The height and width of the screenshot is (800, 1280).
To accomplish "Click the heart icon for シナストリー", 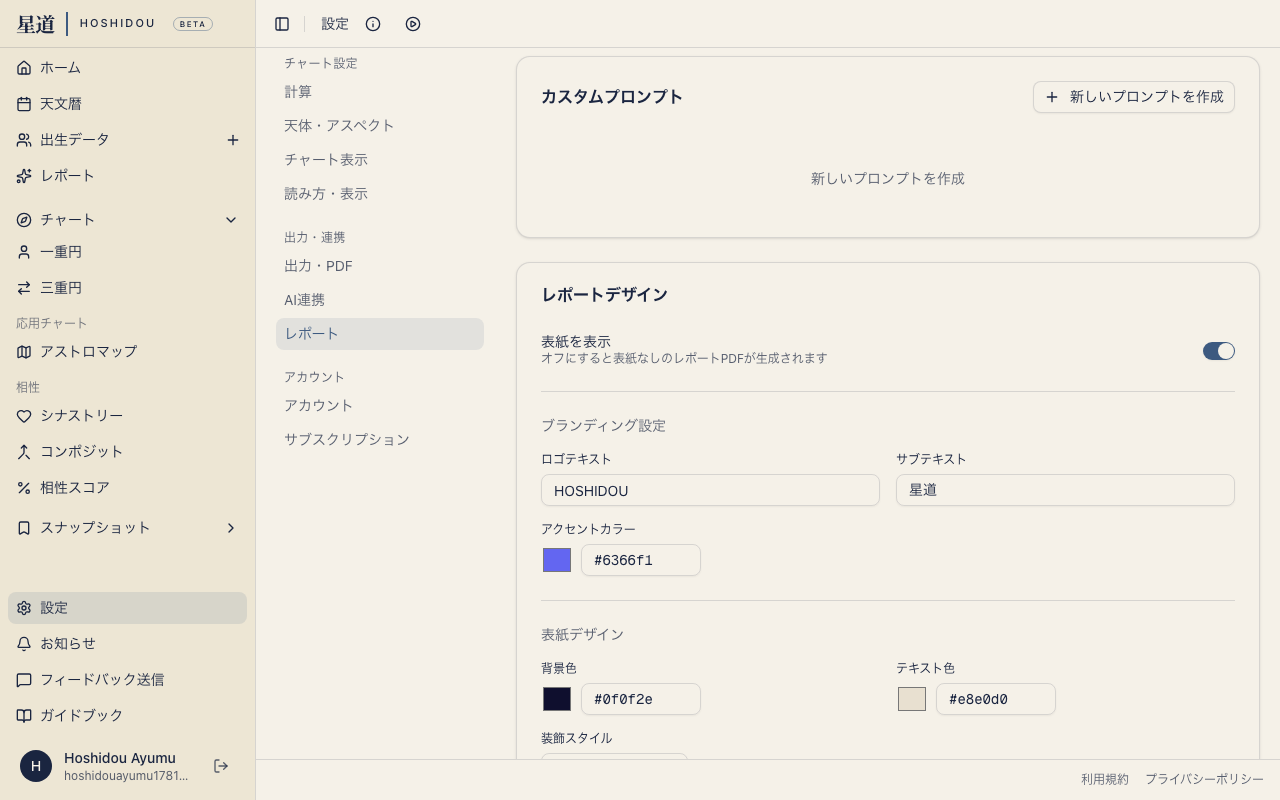I will pyautogui.click(x=24, y=416).
